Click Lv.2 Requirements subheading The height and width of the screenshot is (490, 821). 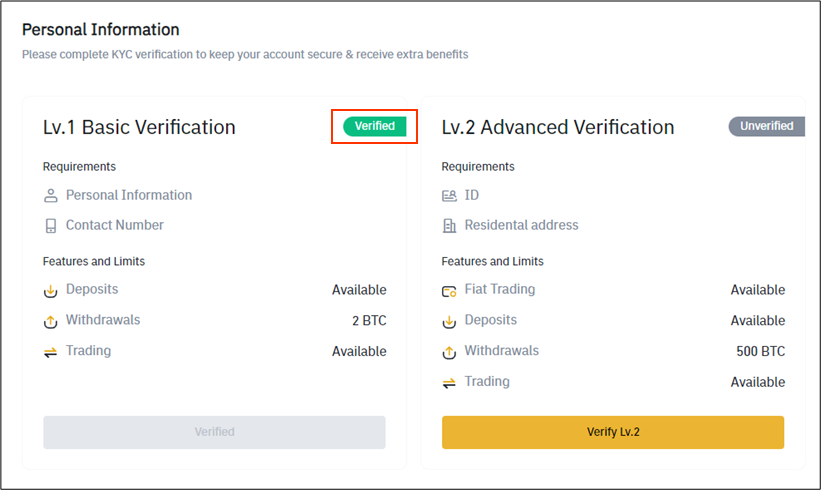(x=478, y=167)
